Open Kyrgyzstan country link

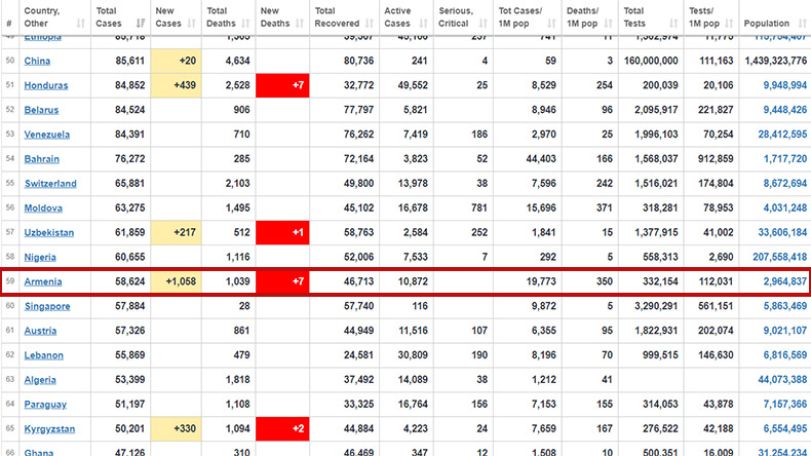[x=50, y=429]
